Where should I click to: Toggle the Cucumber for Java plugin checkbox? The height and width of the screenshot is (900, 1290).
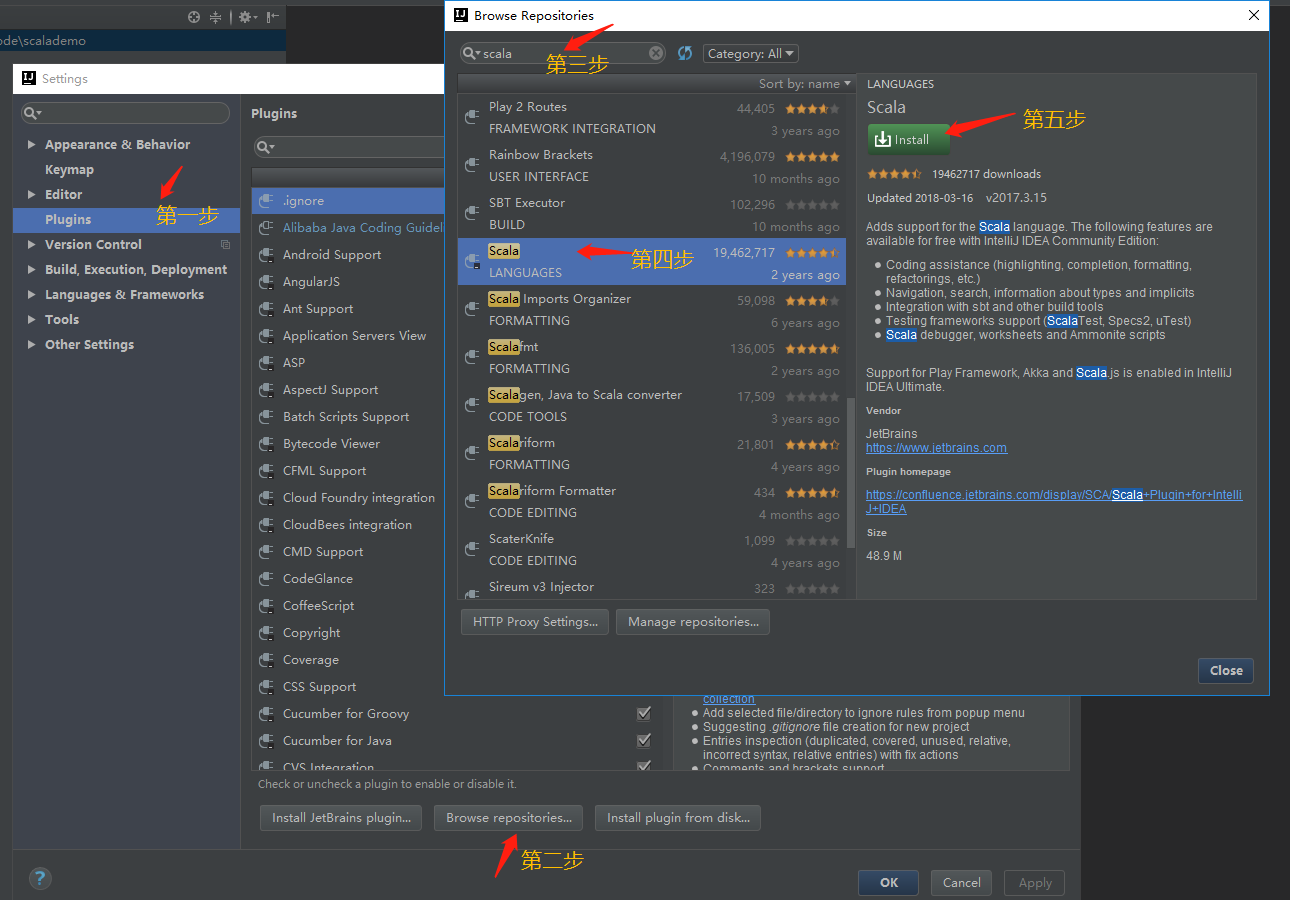pos(644,740)
